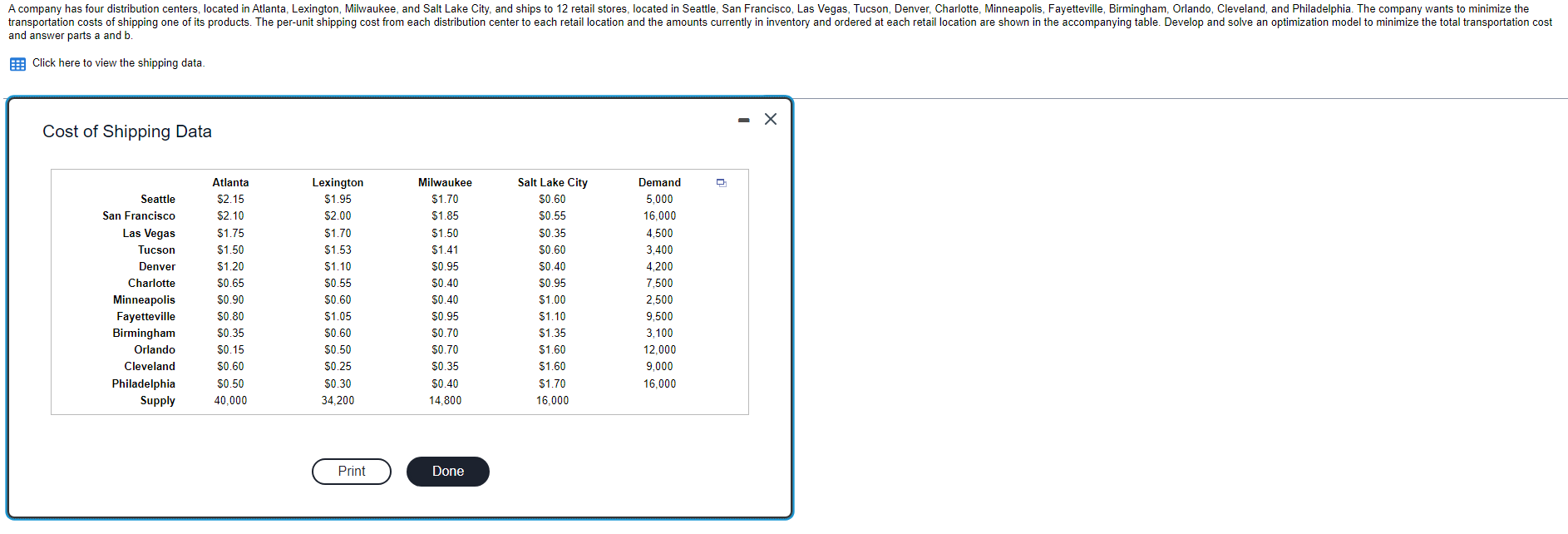Click Las Vegas Salt Lake City cost $0.35
Image resolution: width=1568 pixels, height=534 pixels.
click(x=552, y=234)
